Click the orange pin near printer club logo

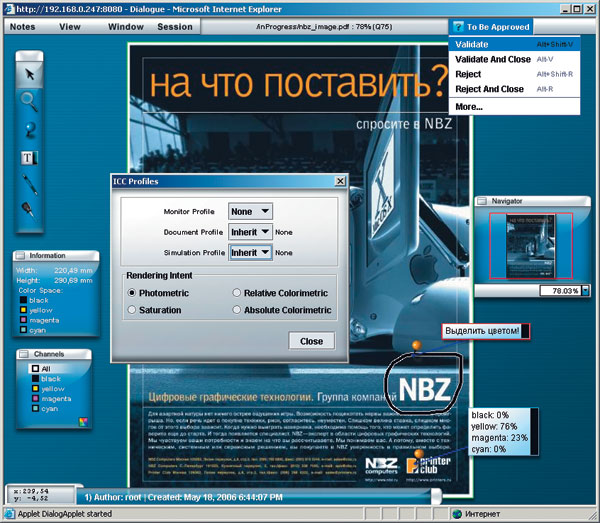pos(419,454)
